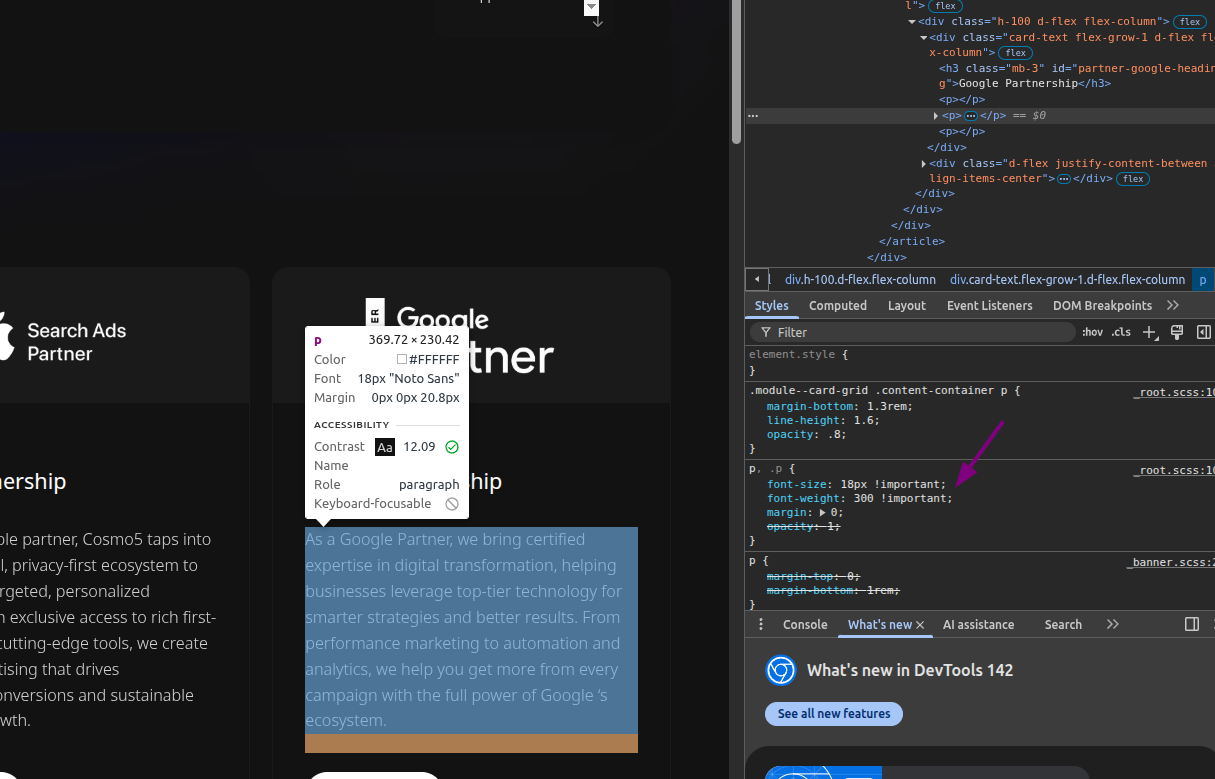Image resolution: width=1215 pixels, height=779 pixels.
Task: Open the Console drawer tab
Action: [x=805, y=624]
